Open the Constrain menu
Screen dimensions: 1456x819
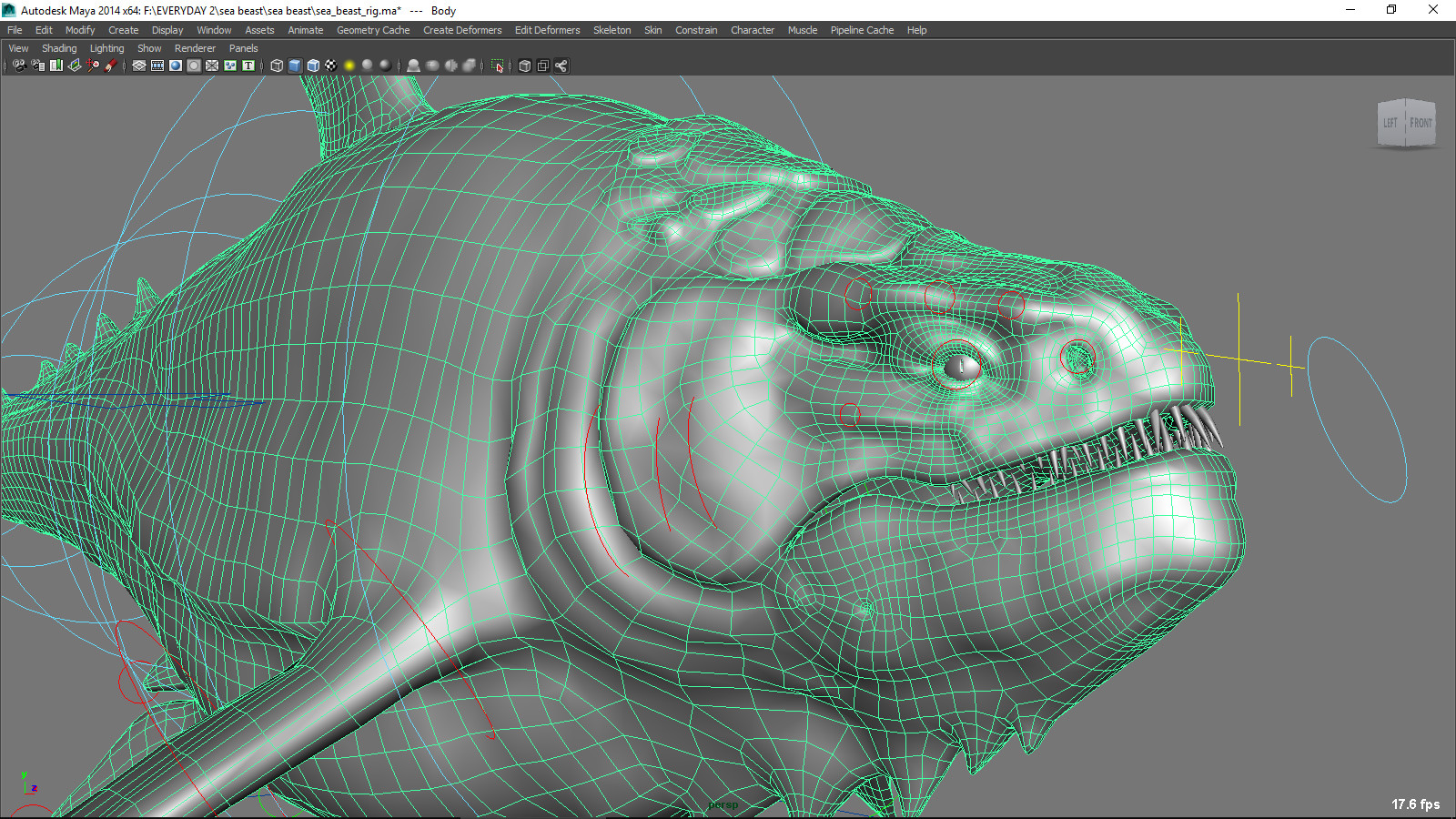click(696, 30)
